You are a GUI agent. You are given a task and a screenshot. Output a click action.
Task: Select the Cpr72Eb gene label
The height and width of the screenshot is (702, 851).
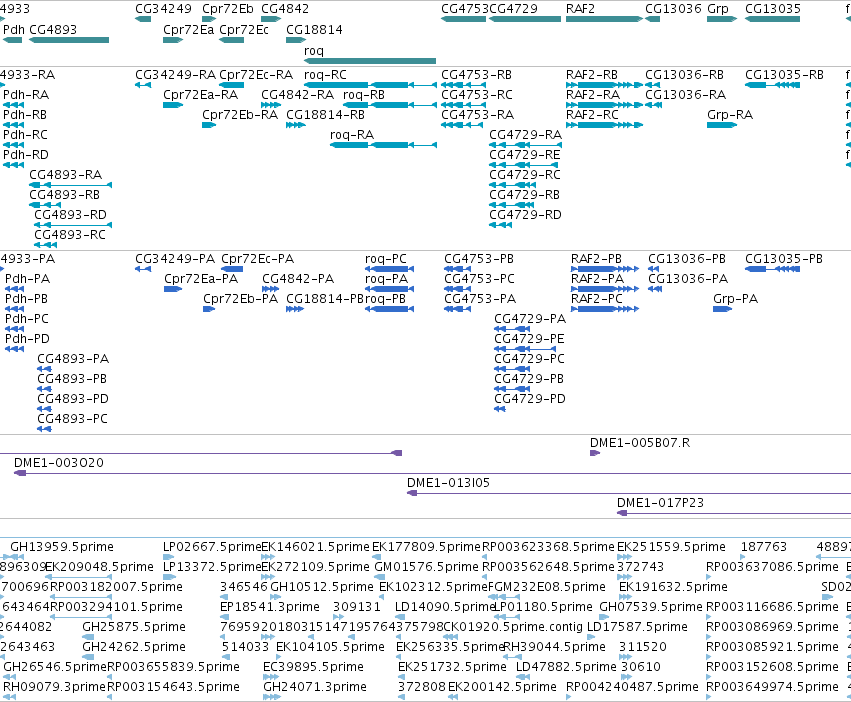tap(228, 9)
